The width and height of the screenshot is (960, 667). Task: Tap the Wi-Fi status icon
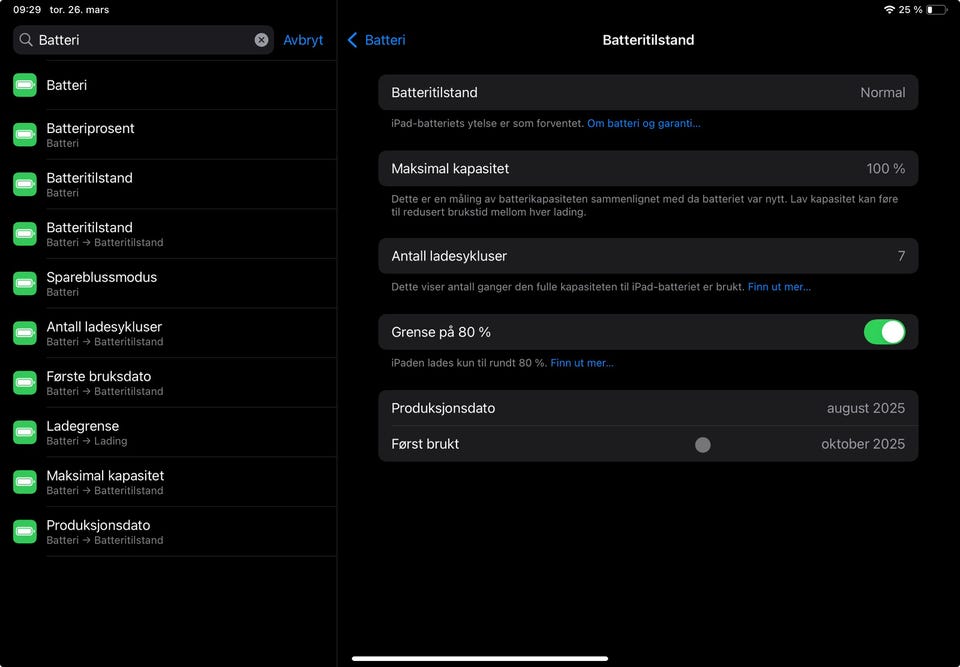click(x=889, y=10)
